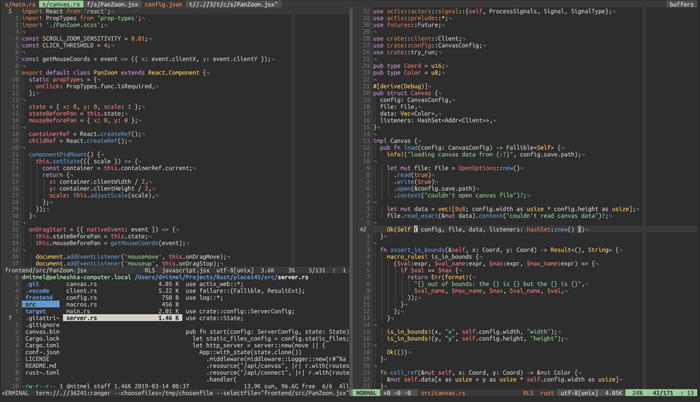Select the s/canvas.rs tab
Image resolution: width=700 pixels, height=402 pixels.
[60, 4]
